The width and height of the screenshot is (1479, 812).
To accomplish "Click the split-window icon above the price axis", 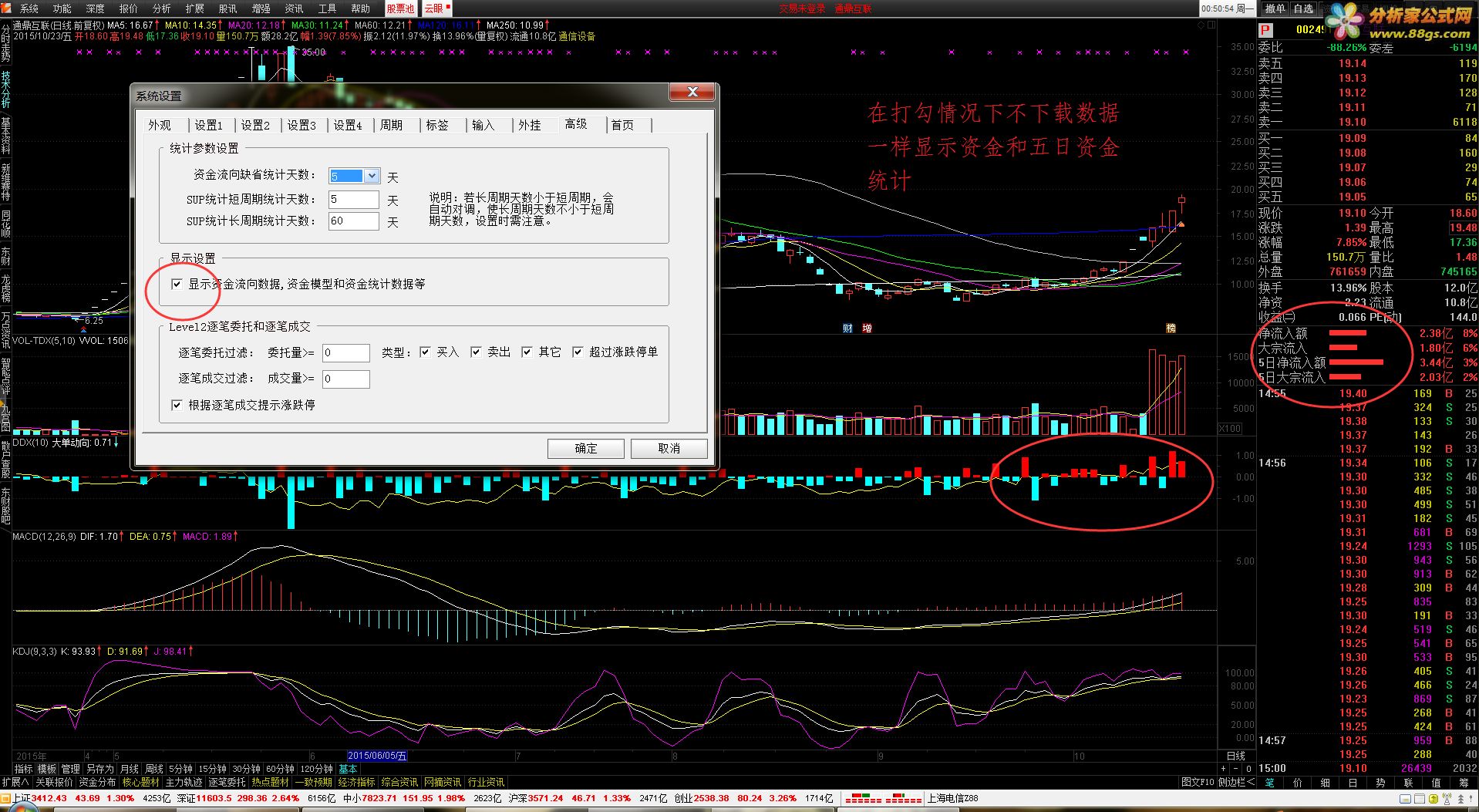I will click(1211, 25).
